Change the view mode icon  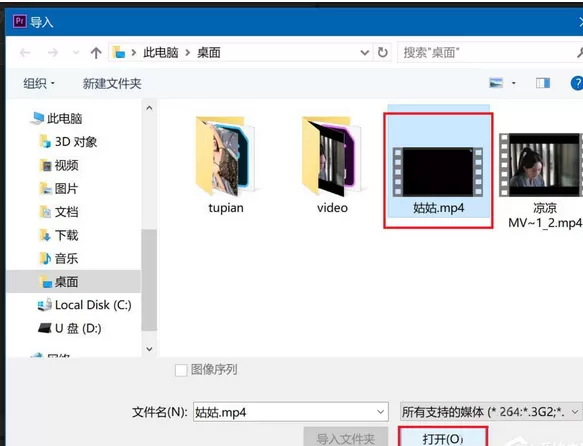click(496, 83)
